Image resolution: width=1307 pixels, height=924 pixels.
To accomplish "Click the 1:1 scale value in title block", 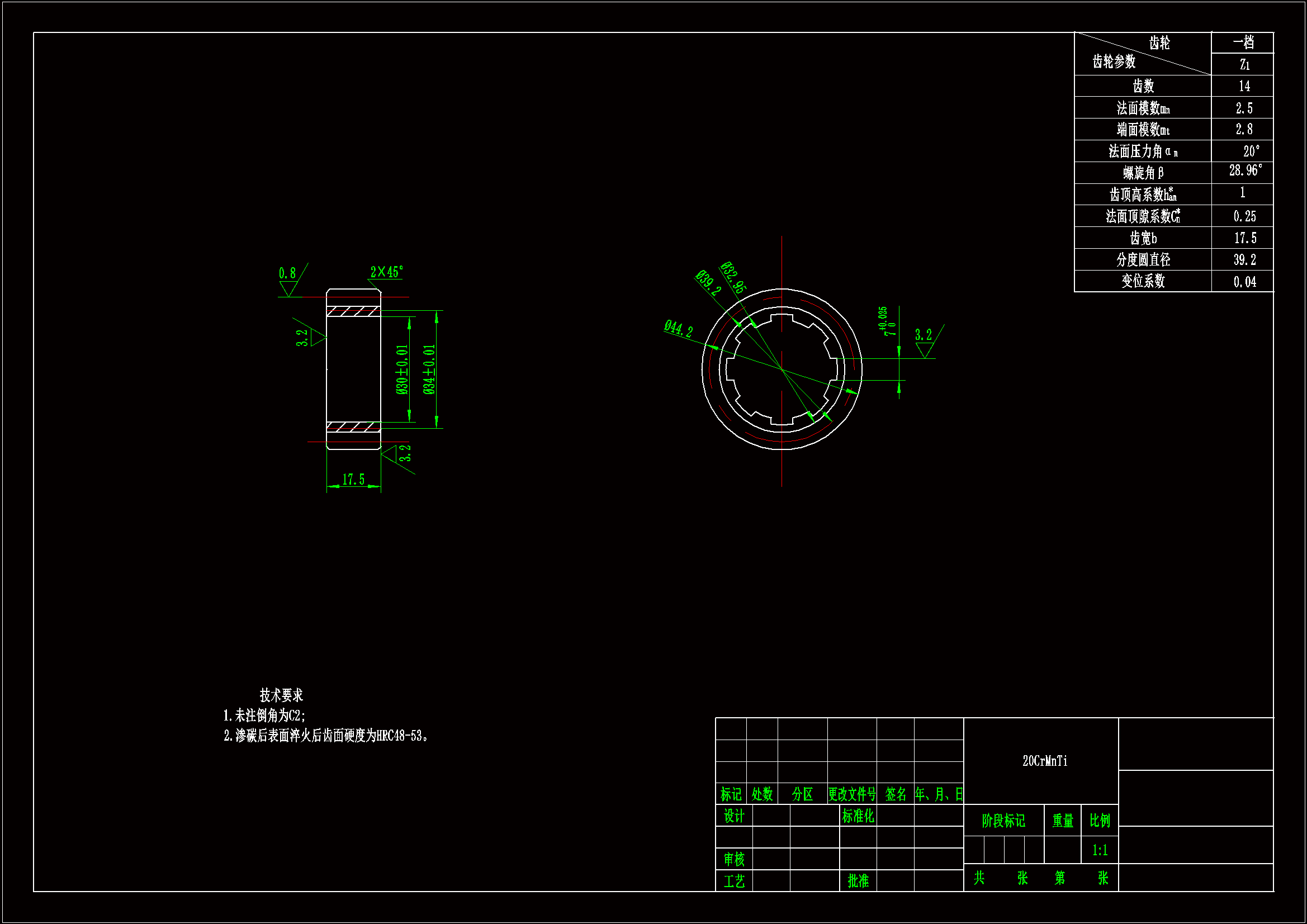I will click(1099, 851).
